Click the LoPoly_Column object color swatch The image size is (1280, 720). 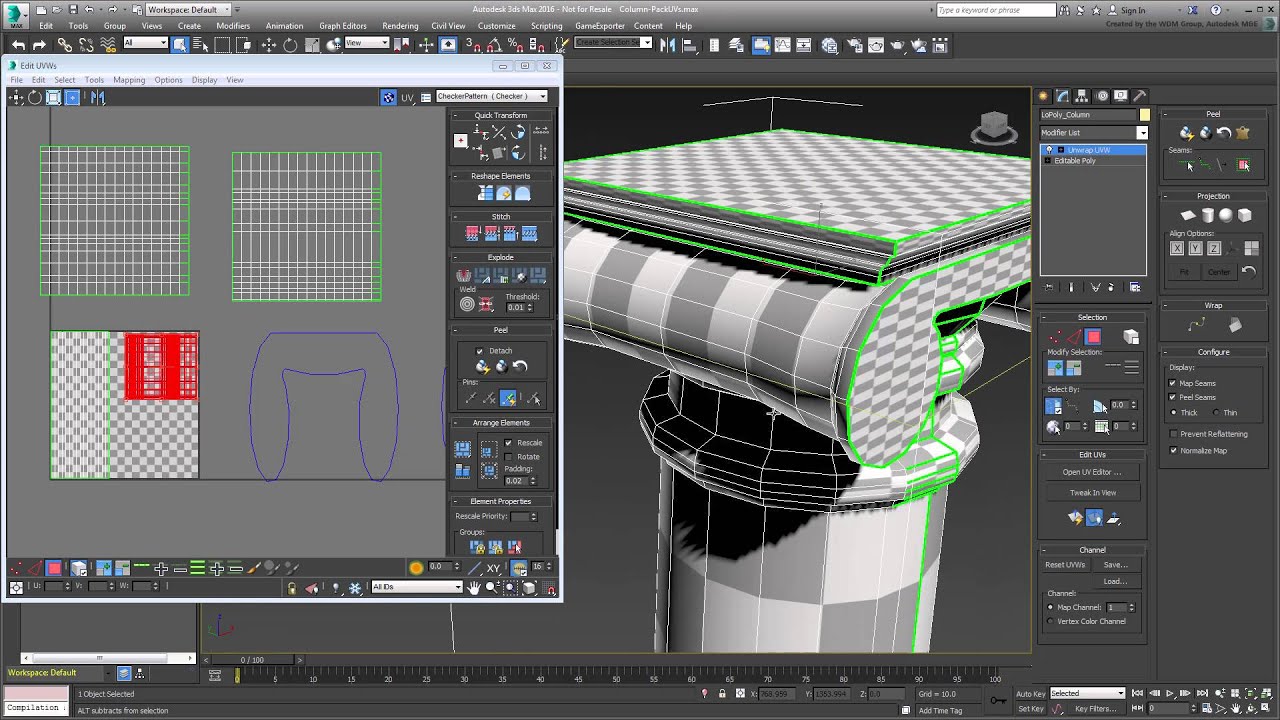pos(1144,115)
